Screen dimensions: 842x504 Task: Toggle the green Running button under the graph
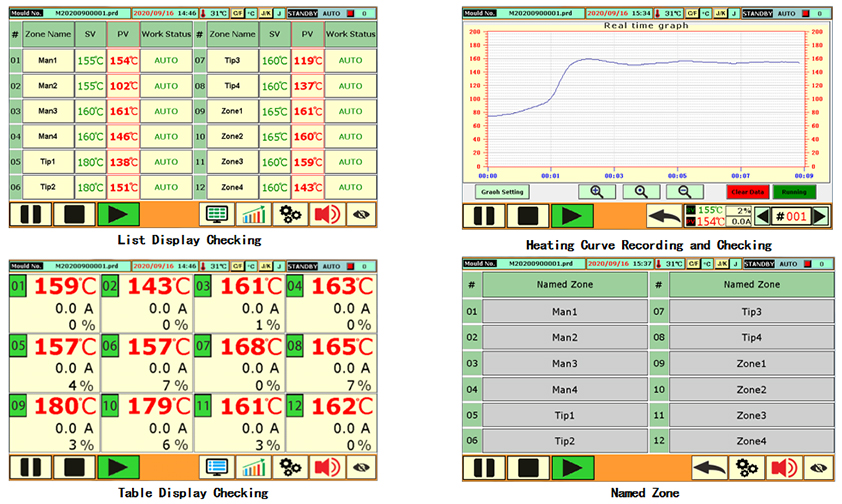(x=793, y=191)
